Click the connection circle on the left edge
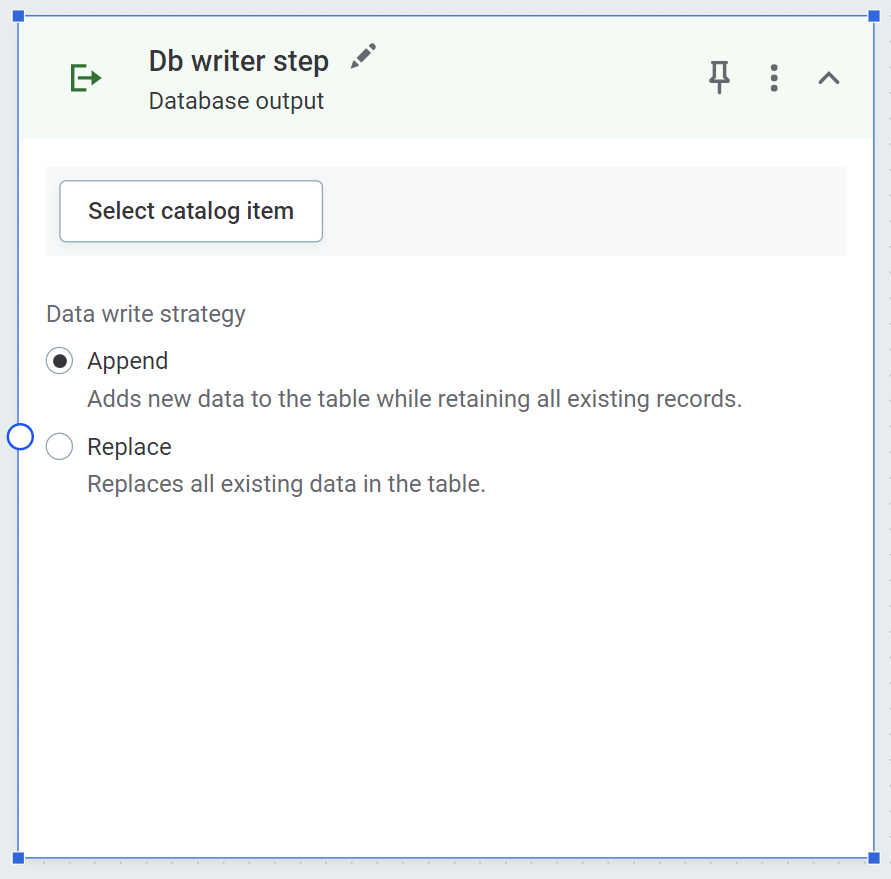The height and width of the screenshot is (879, 891). pos(18,436)
